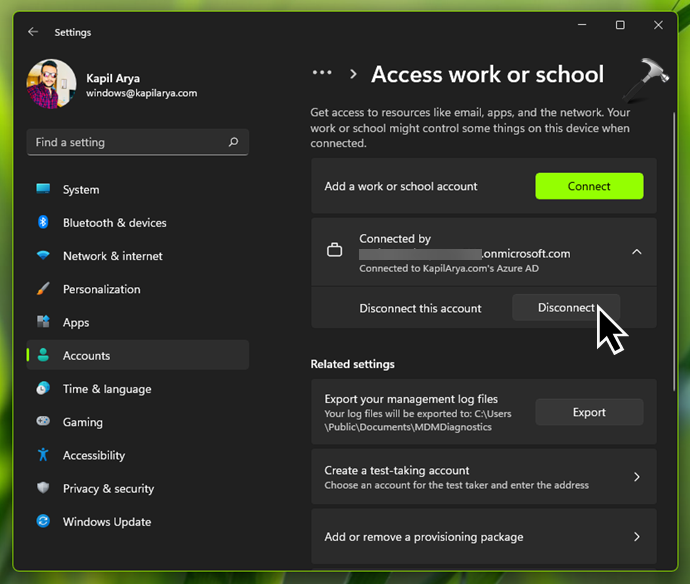Image resolution: width=690 pixels, height=584 pixels.
Task: Click the Gaming controller icon
Action: point(43,421)
